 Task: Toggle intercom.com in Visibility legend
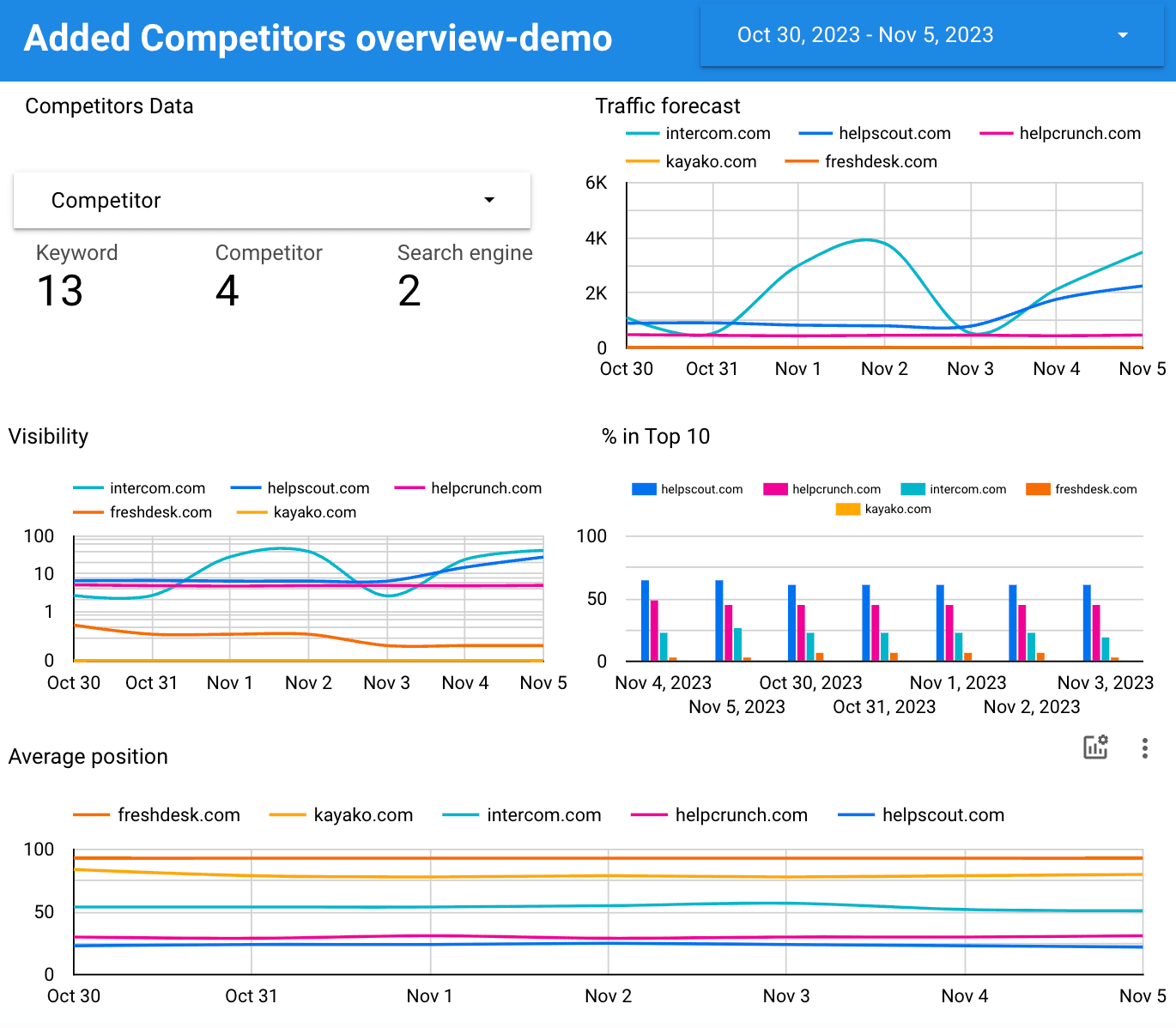tap(140, 488)
